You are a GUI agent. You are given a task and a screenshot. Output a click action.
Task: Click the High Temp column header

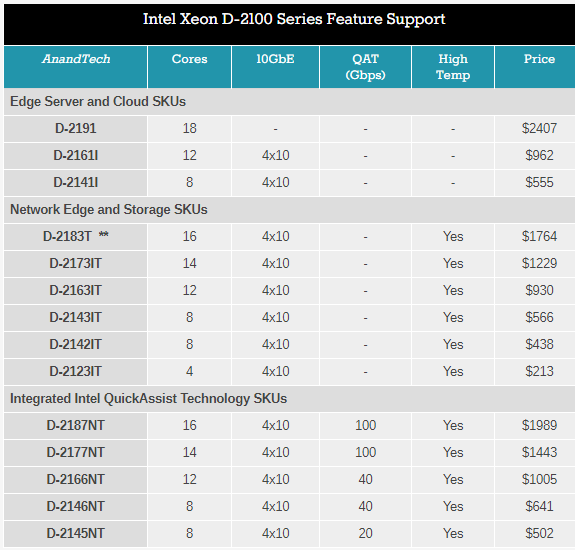(453, 67)
